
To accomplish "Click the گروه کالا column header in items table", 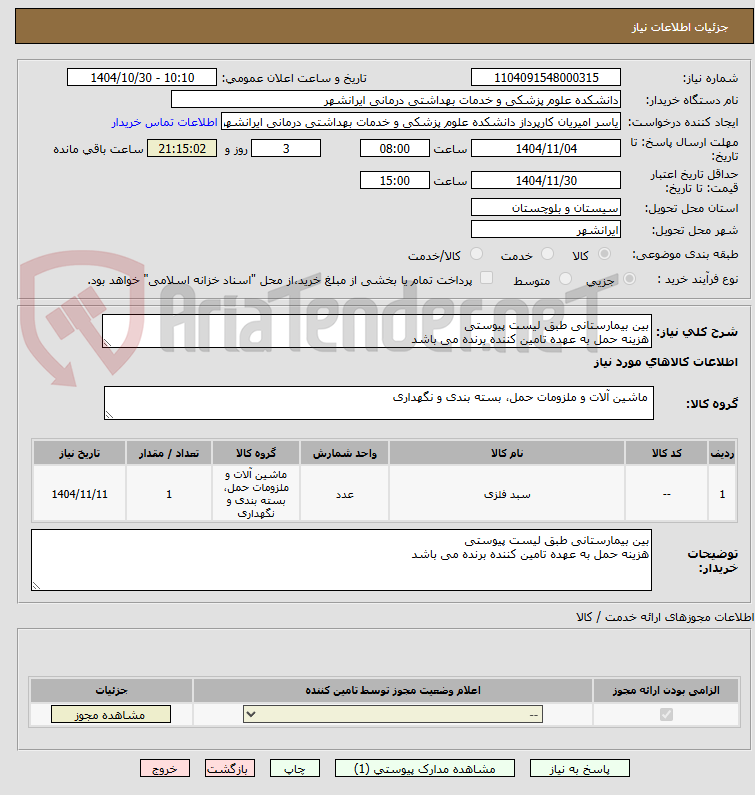I will point(256,453).
